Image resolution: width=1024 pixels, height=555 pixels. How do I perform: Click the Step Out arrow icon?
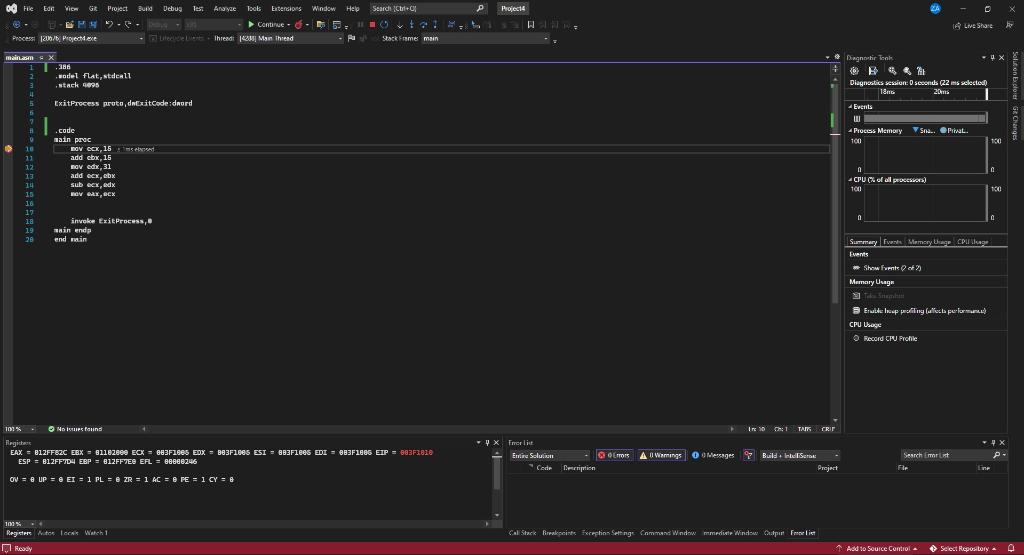pyautogui.click(x=435, y=25)
